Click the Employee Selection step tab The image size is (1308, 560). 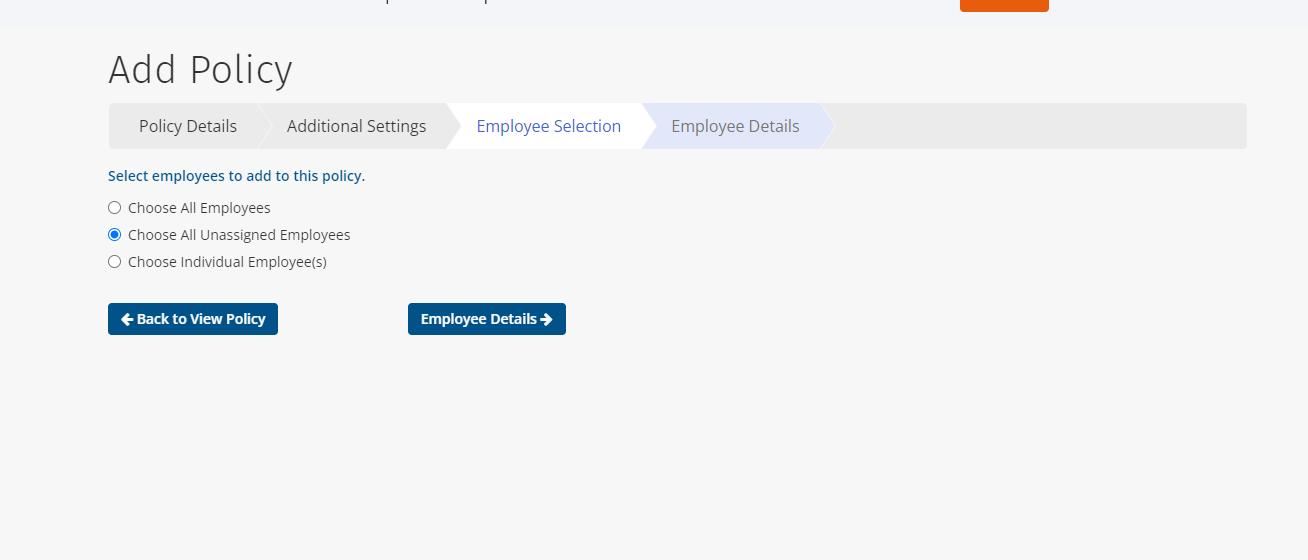(x=548, y=126)
